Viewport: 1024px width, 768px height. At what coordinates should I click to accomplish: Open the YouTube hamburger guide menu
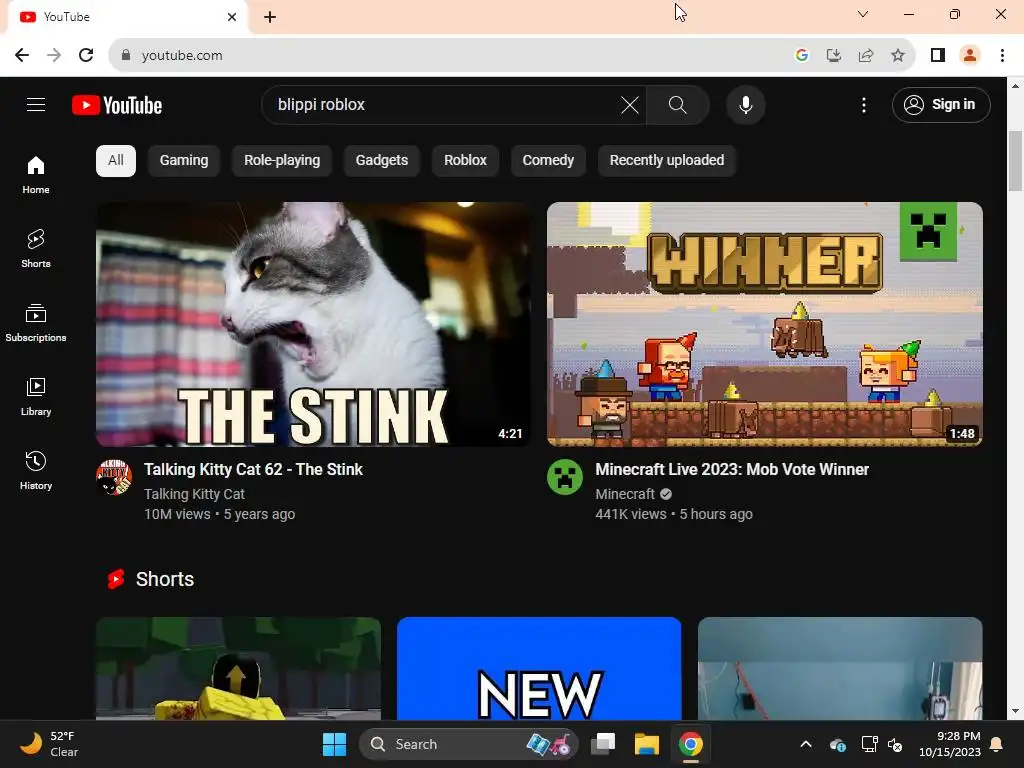pyautogui.click(x=36, y=104)
